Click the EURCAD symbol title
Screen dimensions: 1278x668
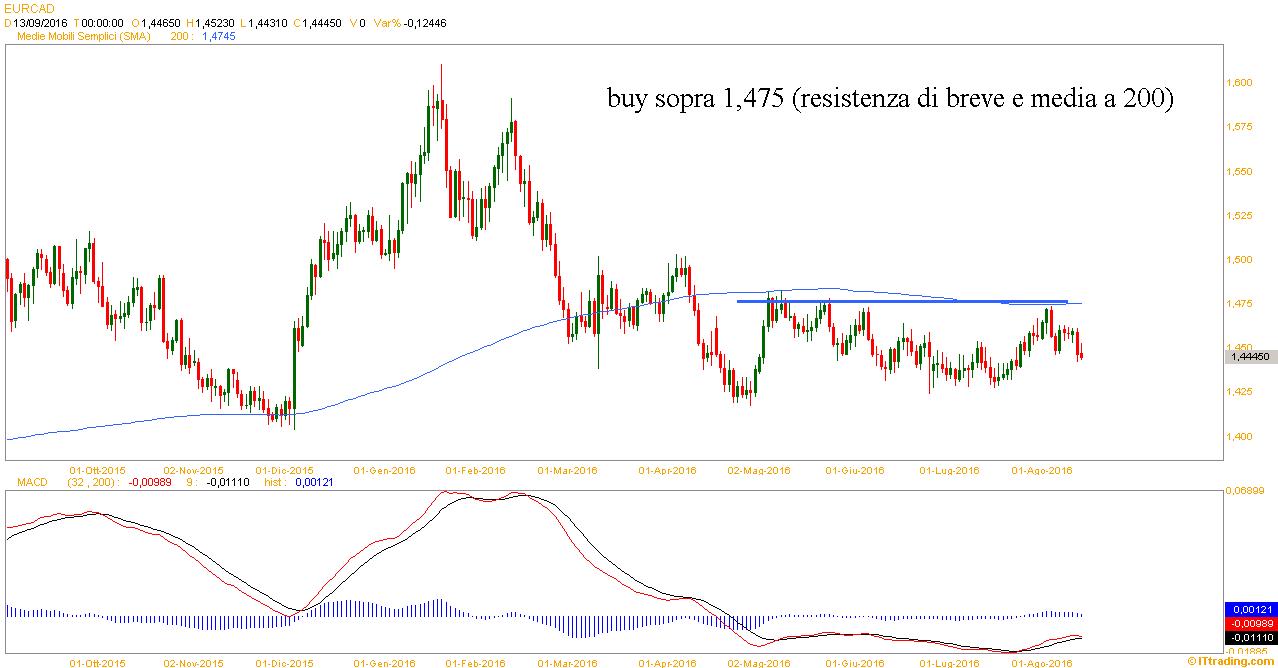click(25, 8)
